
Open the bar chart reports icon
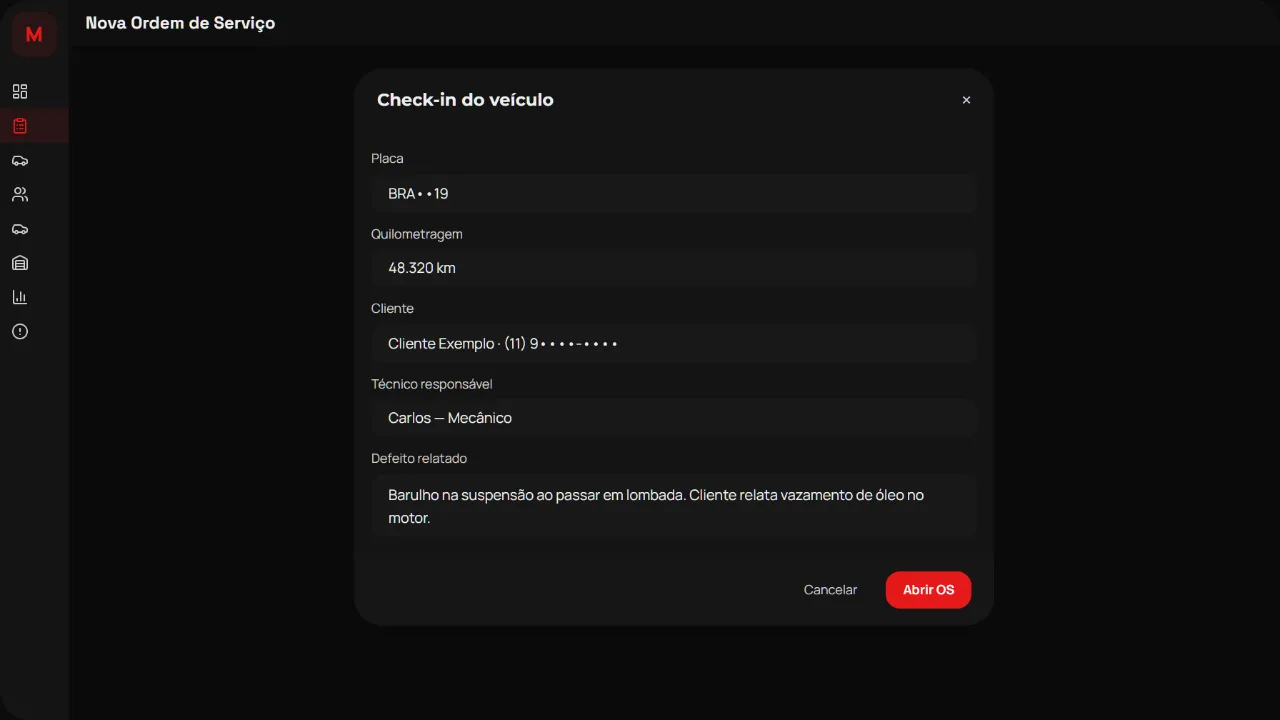[20, 297]
